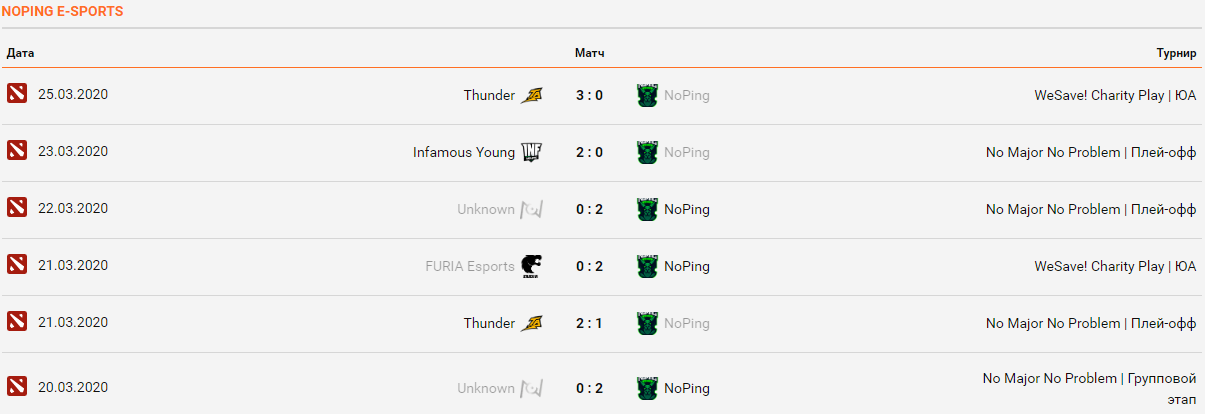Viewport: 1205px width, 414px height.
Task: Click NoPing logo in 25.03.2020 row
Action: point(647,95)
